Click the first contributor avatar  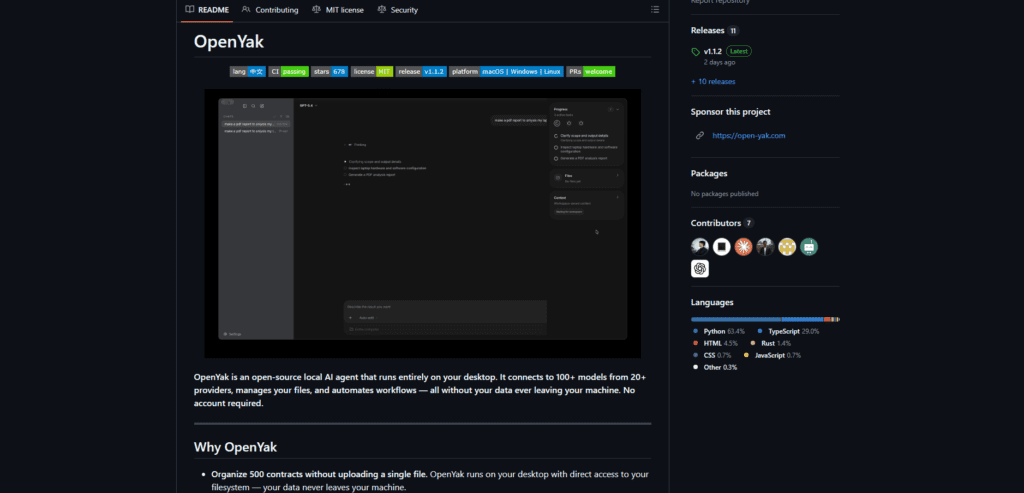[699, 246]
